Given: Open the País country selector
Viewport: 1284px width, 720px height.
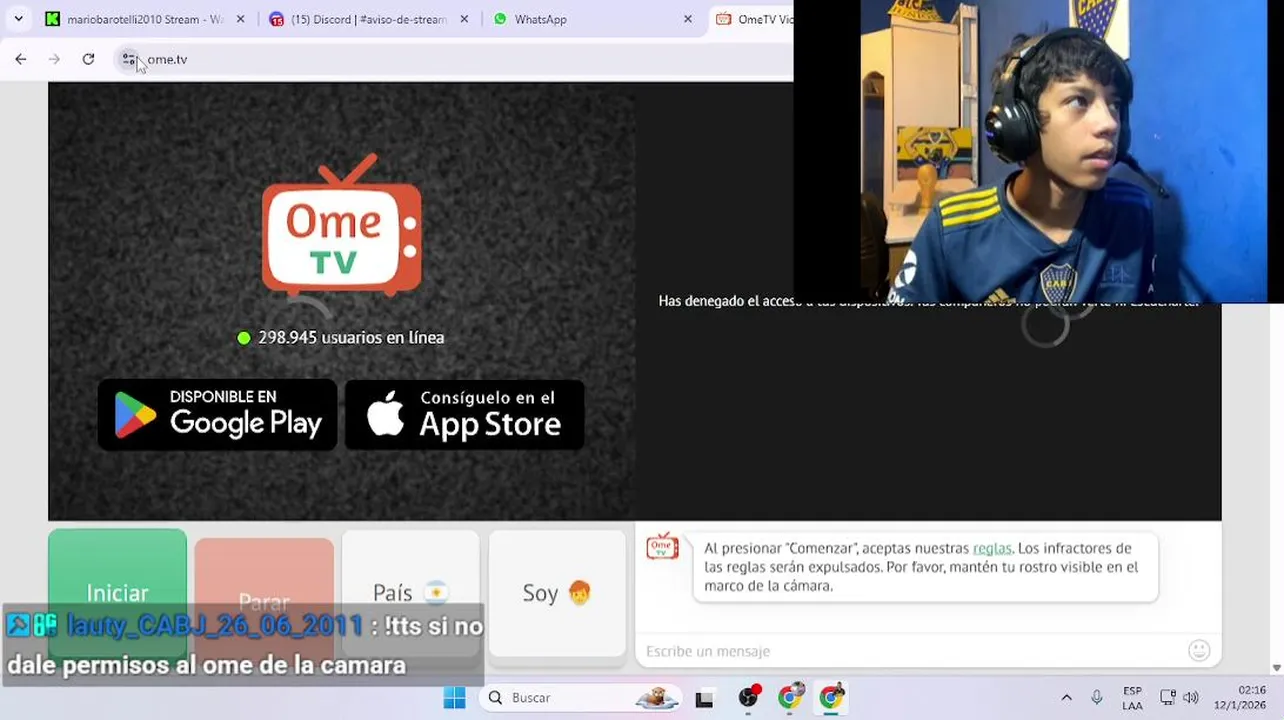Looking at the screenshot, I should (410, 593).
